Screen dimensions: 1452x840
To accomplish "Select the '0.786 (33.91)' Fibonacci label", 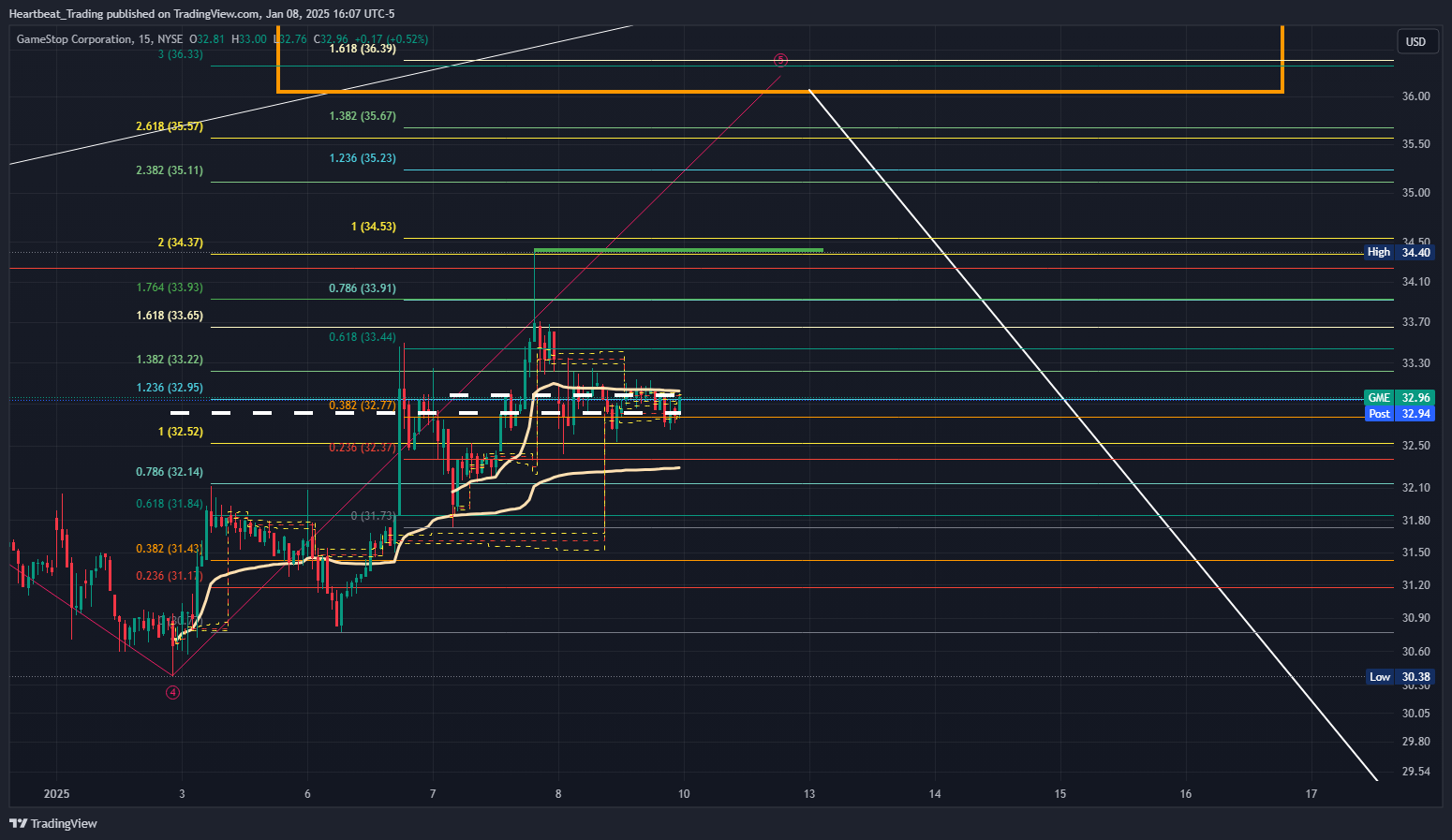I will click(363, 288).
